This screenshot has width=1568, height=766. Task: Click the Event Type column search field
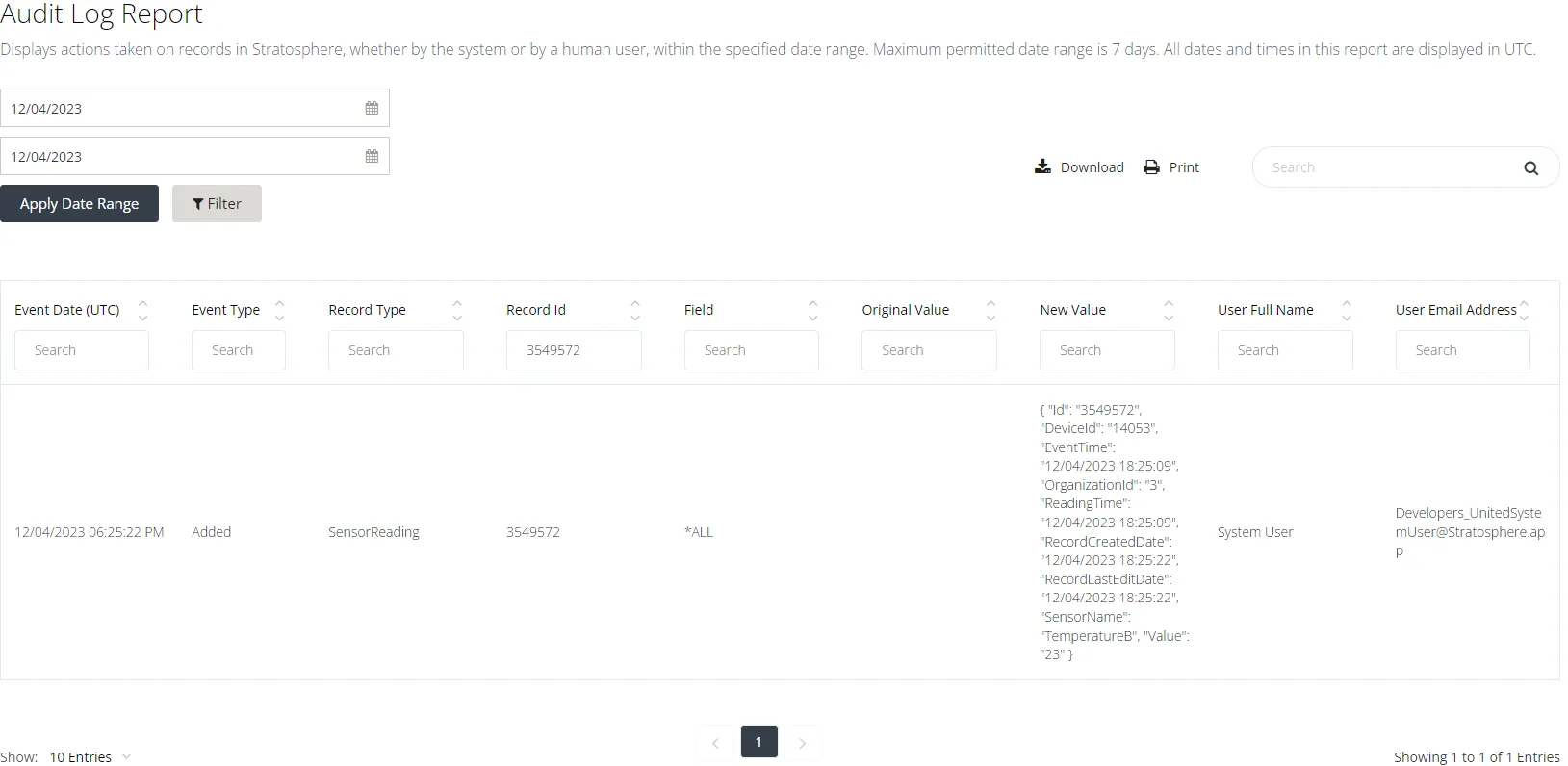(239, 350)
